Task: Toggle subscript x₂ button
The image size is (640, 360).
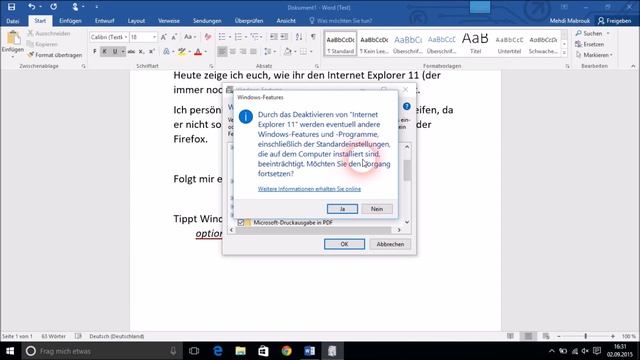Action: pyautogui.click(x=141, y=51)
